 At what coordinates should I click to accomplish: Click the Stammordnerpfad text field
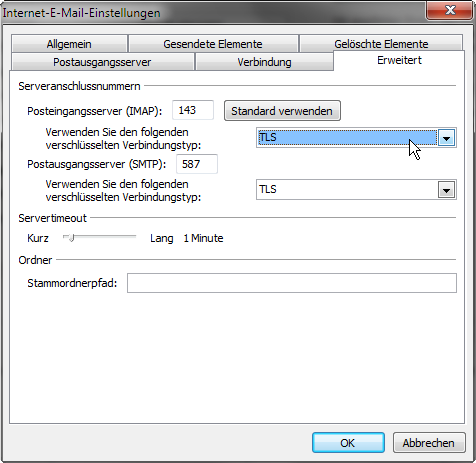click(292, 283)
